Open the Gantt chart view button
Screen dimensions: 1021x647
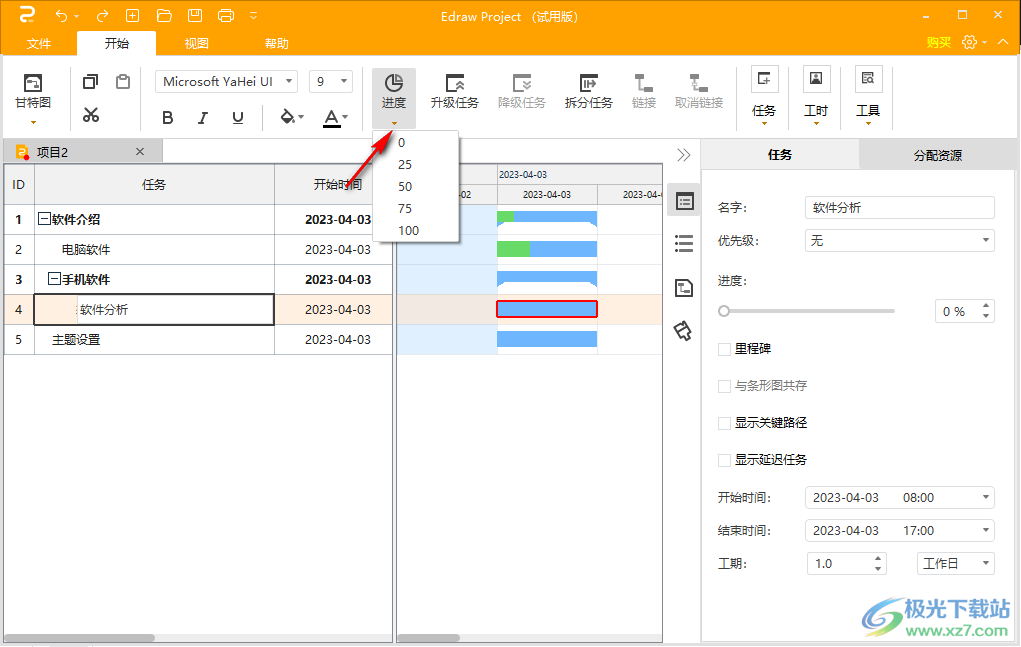click(33, 98)
